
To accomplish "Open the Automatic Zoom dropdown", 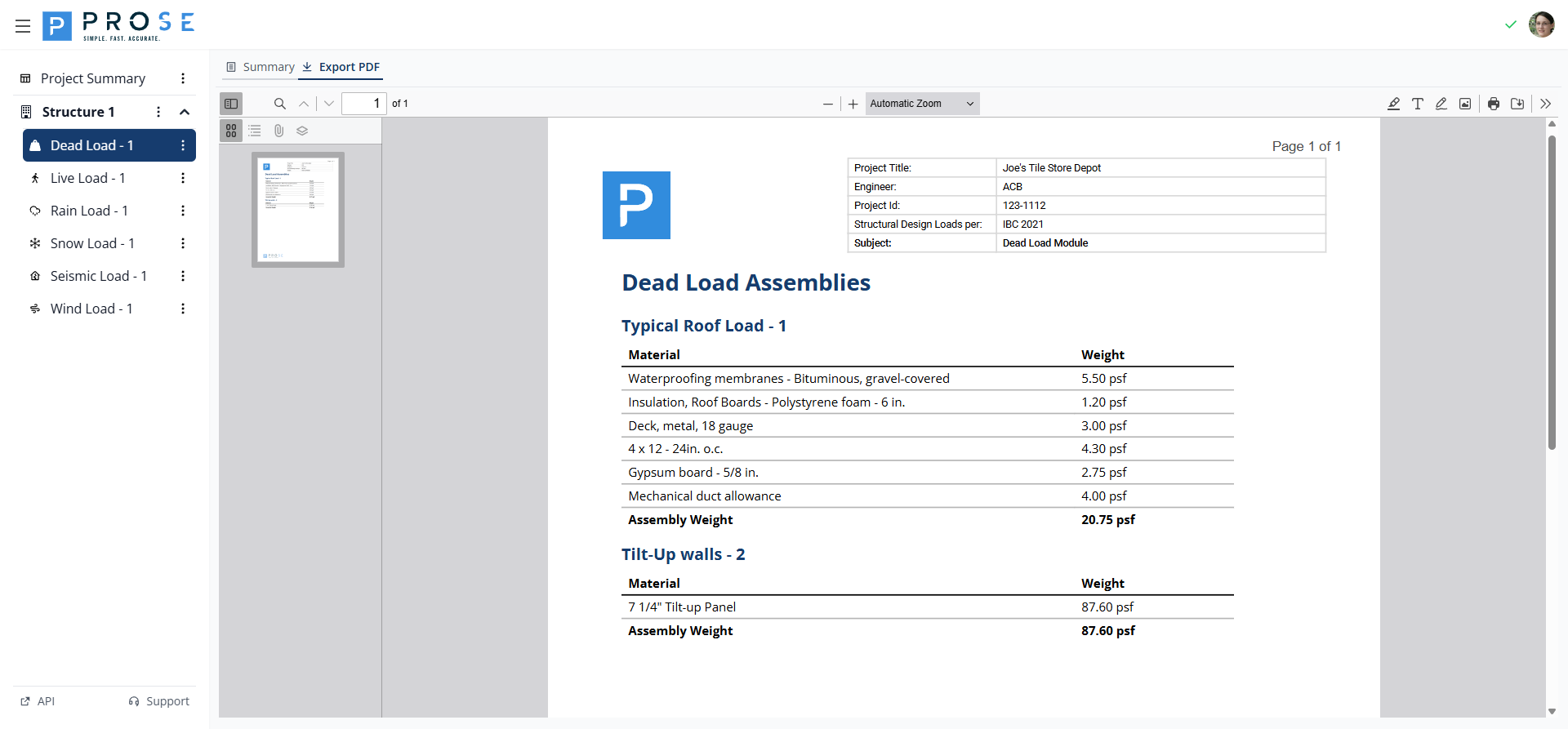I will 922,104.
